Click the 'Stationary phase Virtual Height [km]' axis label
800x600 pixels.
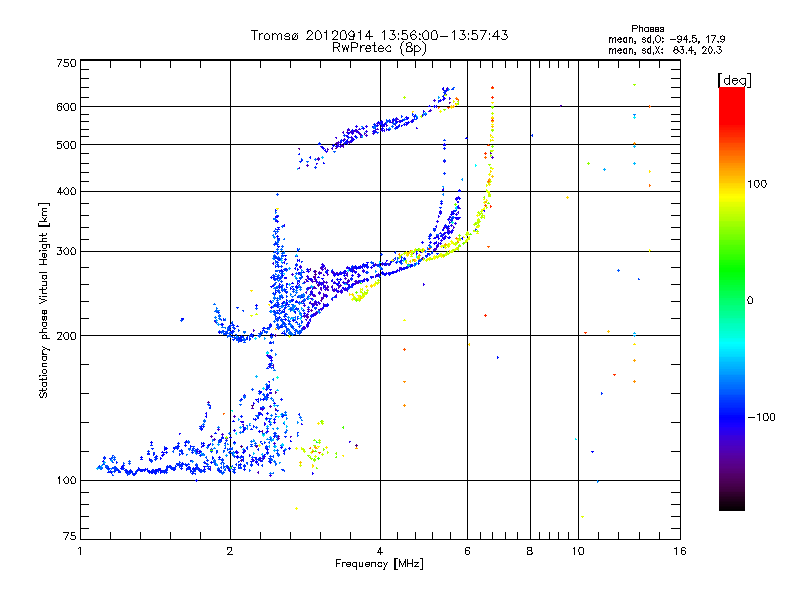click(43, 300)
